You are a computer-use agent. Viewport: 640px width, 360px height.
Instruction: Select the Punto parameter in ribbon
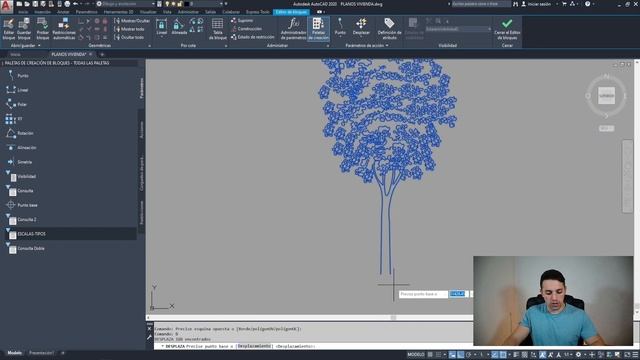[x=340, y=27]
